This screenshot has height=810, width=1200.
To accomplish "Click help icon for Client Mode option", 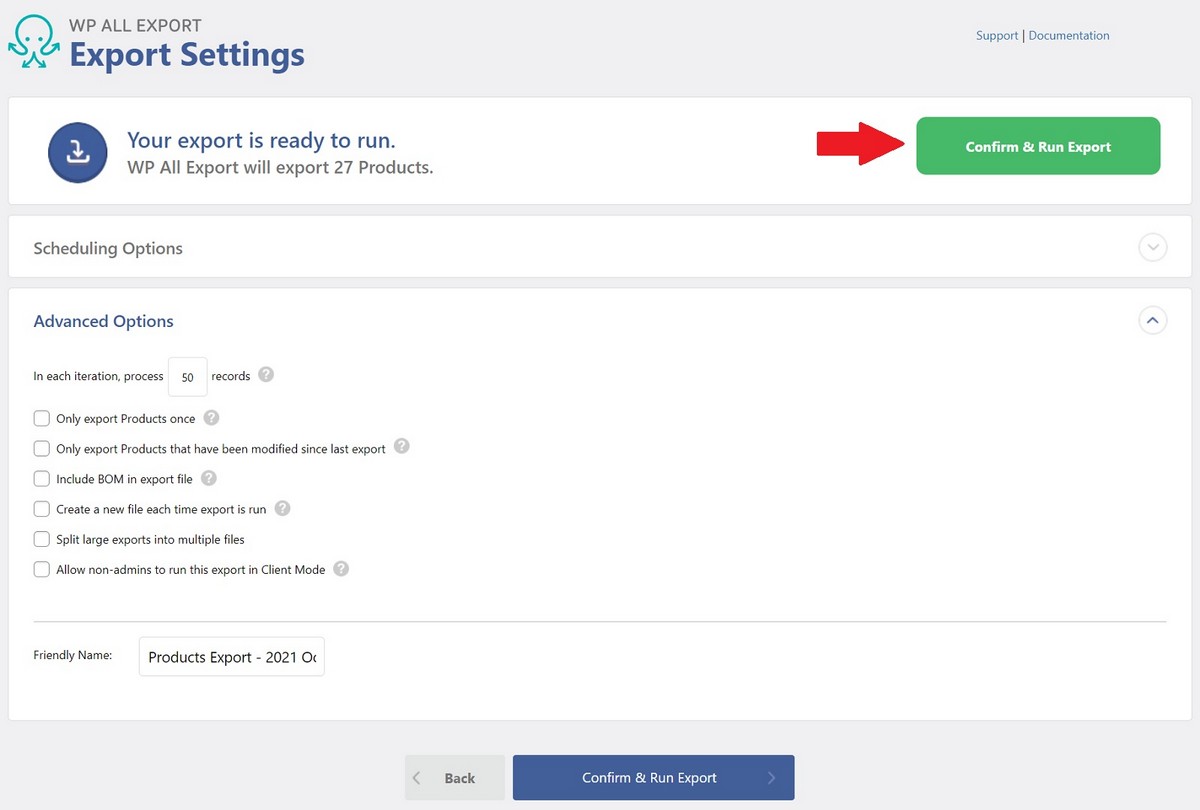I will point(340,569).
